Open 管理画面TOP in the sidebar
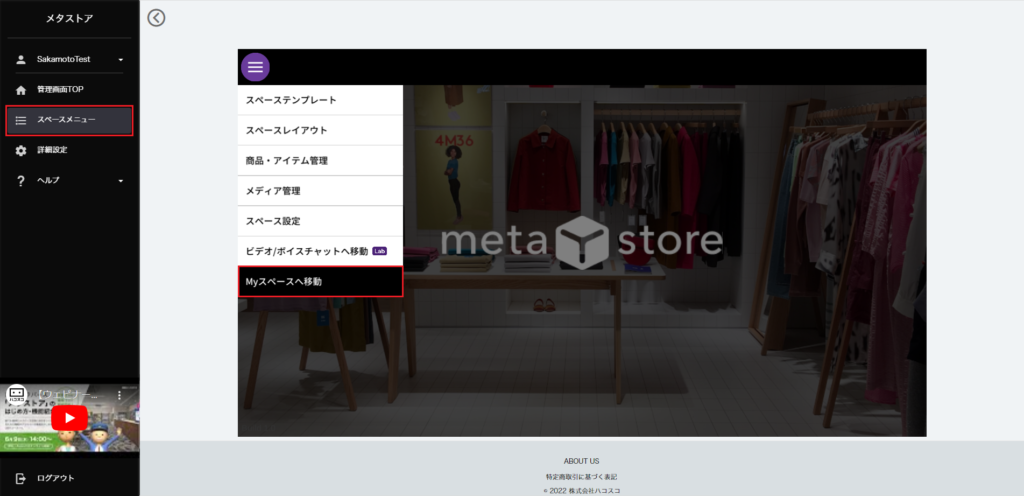Screen dimensions: 1024x496 [69, 90]
